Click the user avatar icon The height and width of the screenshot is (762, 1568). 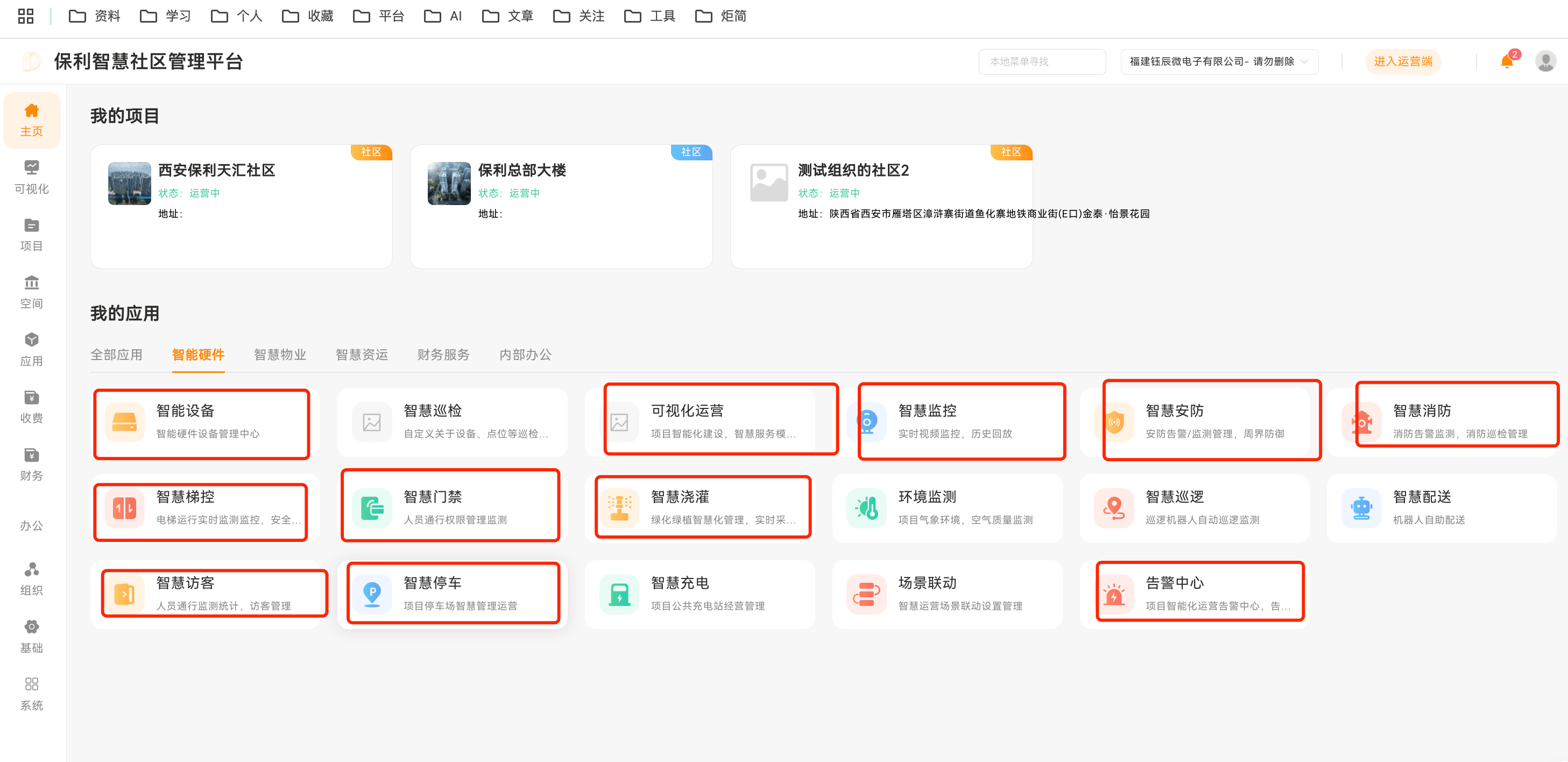coord(1545,61)
